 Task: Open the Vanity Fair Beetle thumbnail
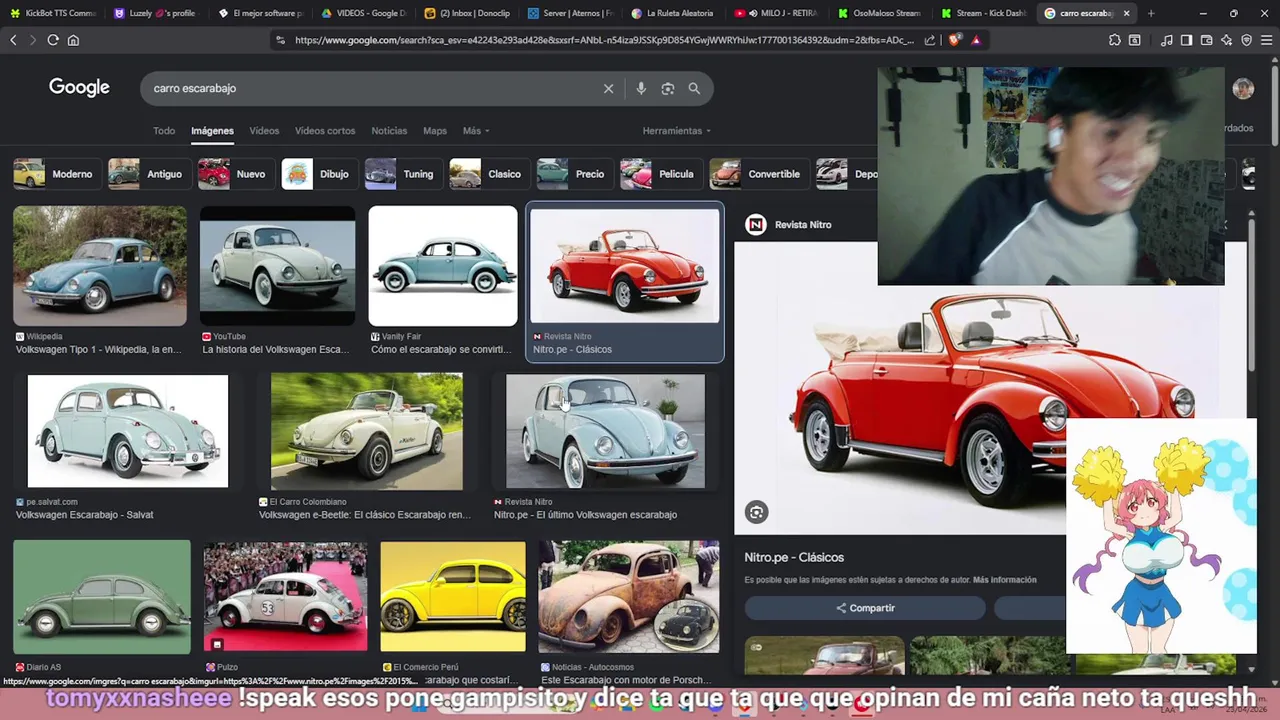coord(443,266)
